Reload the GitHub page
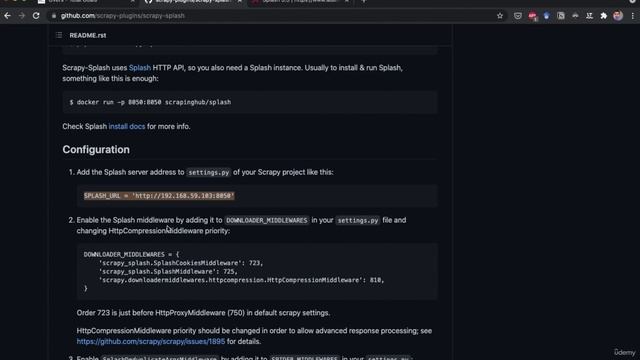The height and width of the screenshot is (360, 640). pyautogui.click(x=36, y=16)
